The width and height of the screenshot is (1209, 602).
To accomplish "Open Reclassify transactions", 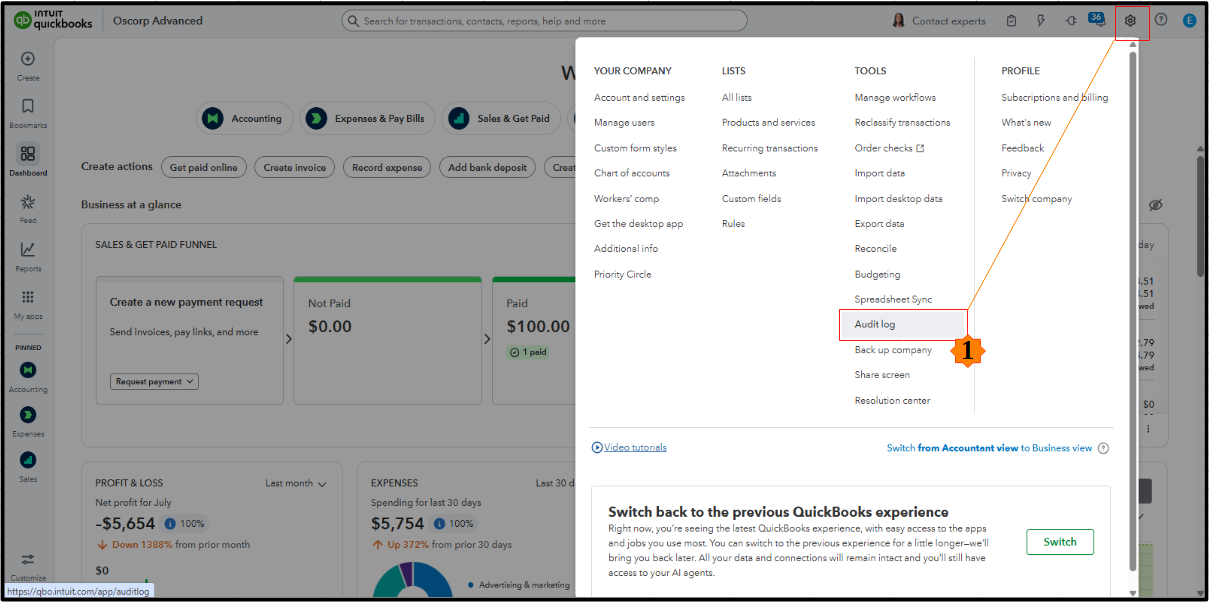I will pos(902,122).
